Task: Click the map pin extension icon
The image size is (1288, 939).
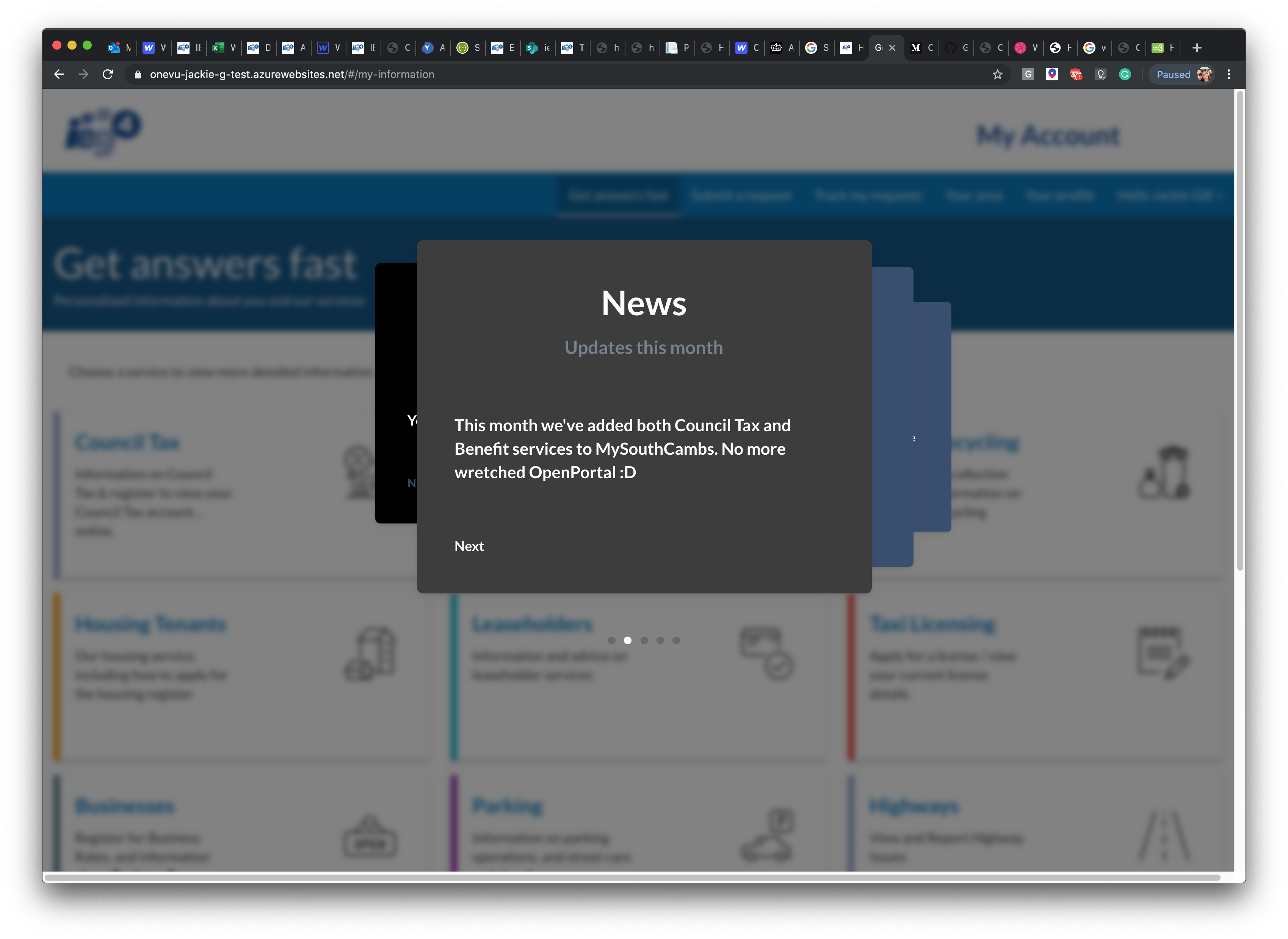Action: (x=1051, y=74)
